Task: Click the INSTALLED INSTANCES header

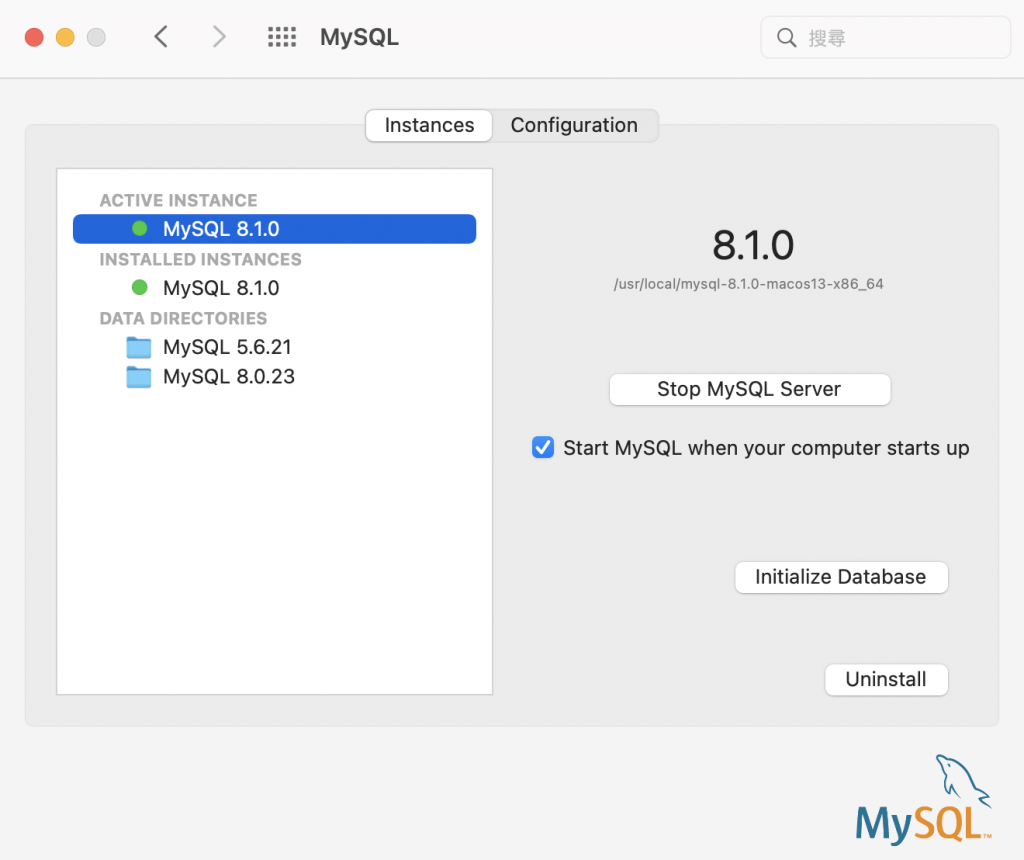Action: click(x=200, y=259)
